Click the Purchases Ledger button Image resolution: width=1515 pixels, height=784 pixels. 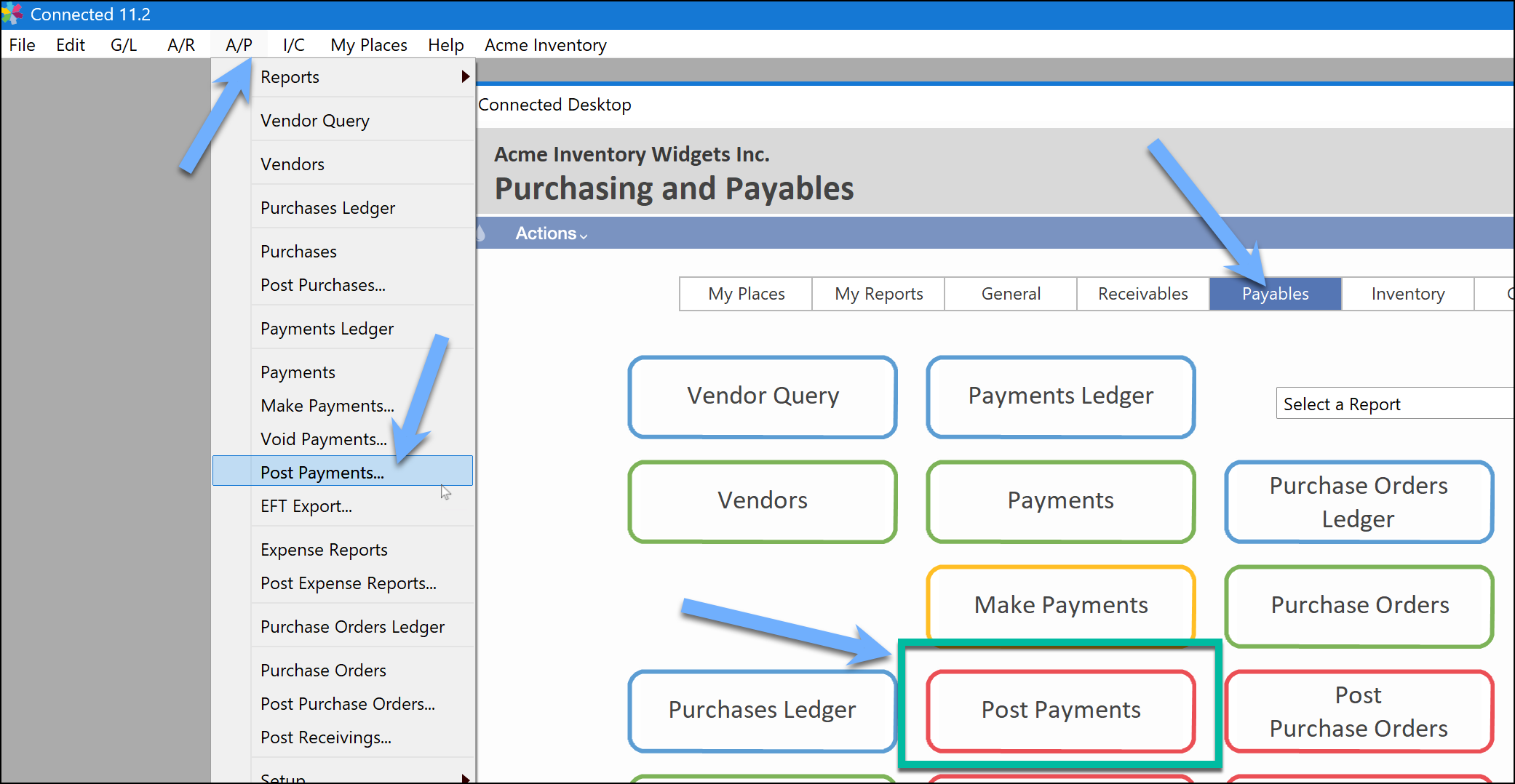pyautogui.click(x=763, y=711)
